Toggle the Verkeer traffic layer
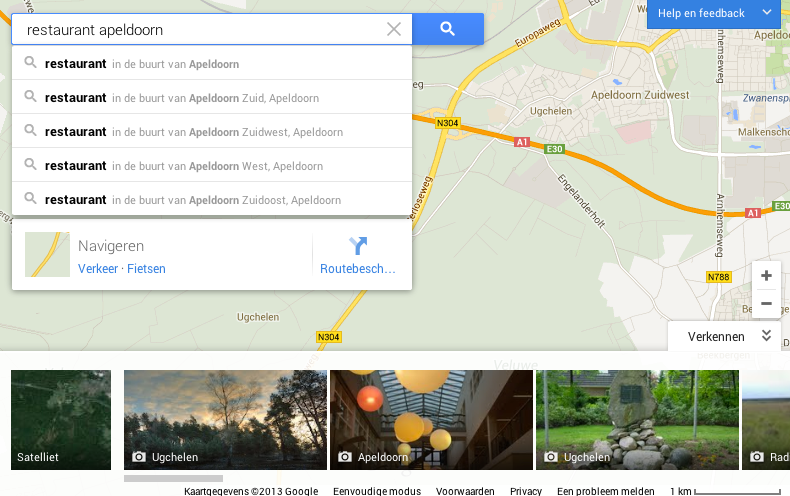This screenshot has height=496, width=790. [98, 269]
